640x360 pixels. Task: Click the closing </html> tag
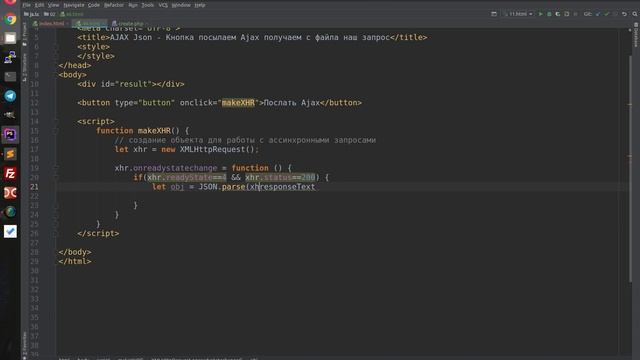tap(75, 262)
